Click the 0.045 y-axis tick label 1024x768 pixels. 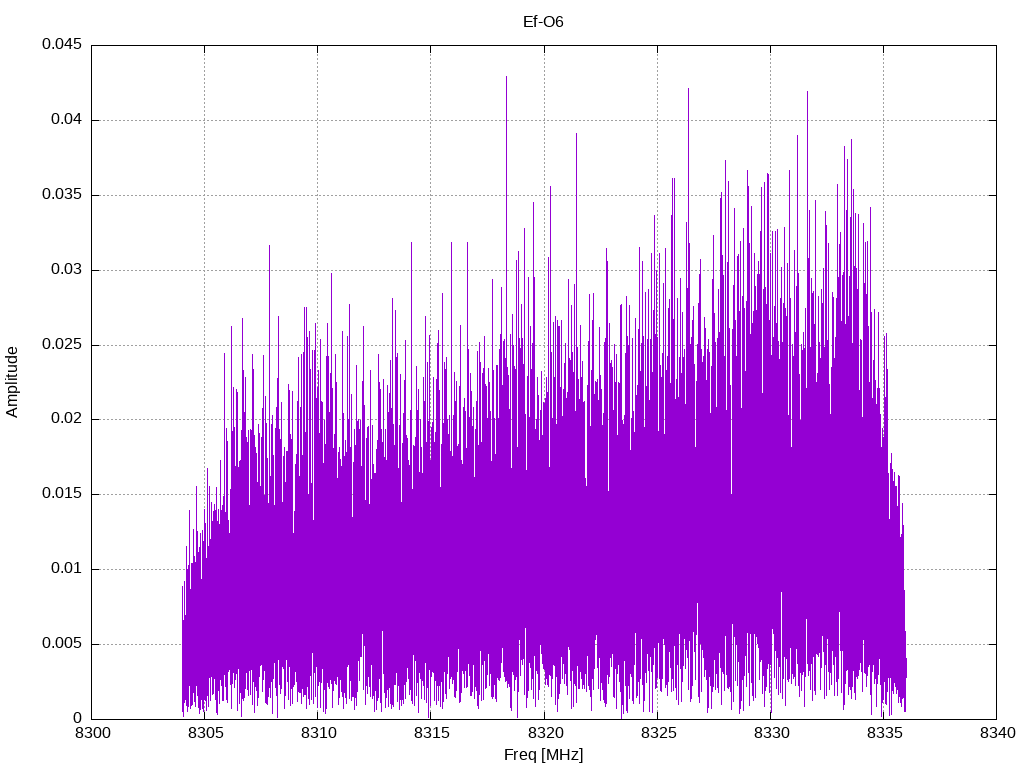[x=62, y=44]
